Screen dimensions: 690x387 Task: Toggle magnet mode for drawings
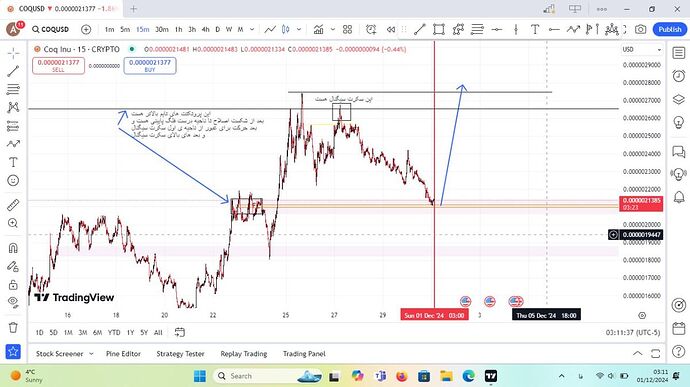click(13, 248)
